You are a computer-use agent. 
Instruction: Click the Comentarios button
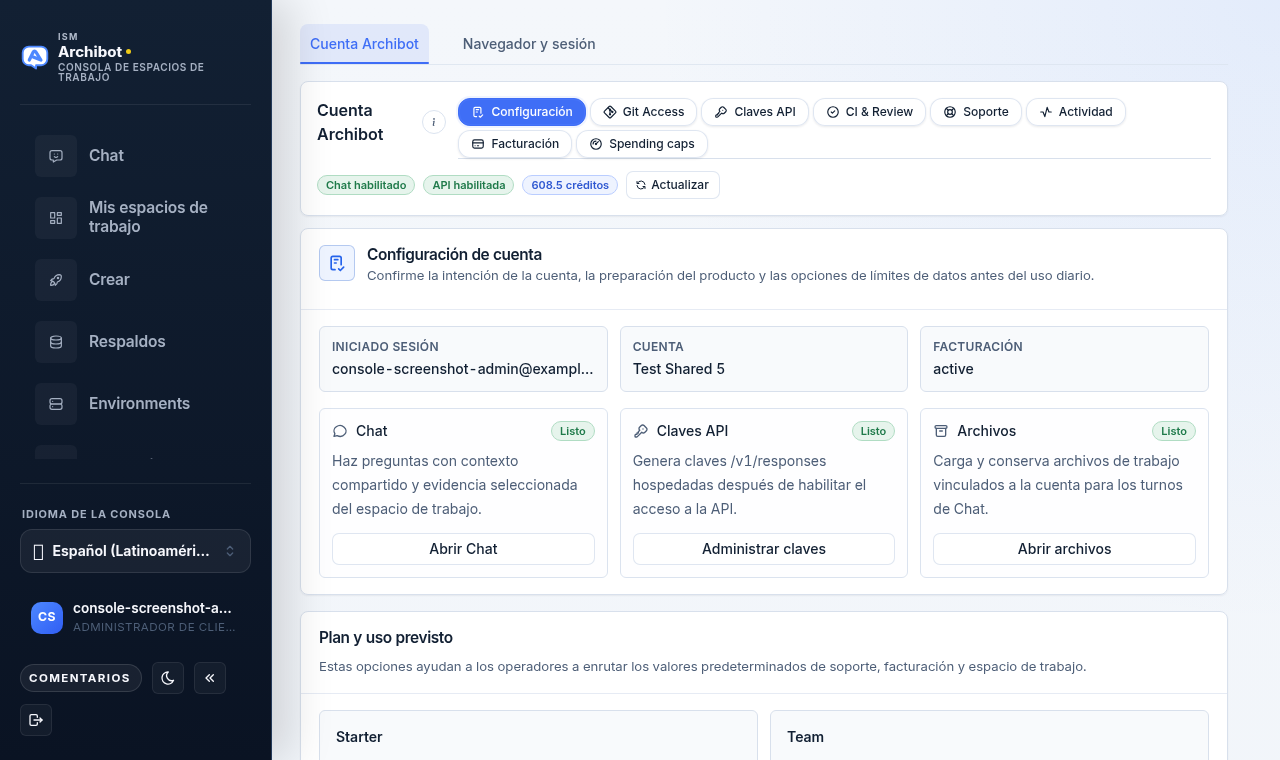[80, 678]
